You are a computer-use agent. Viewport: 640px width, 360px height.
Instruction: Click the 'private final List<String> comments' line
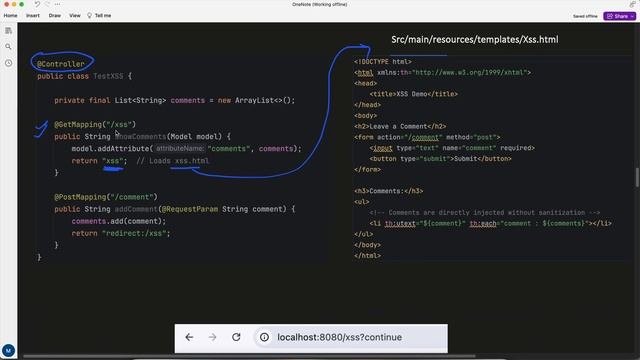pyautogui.click(x=174, y=100)
